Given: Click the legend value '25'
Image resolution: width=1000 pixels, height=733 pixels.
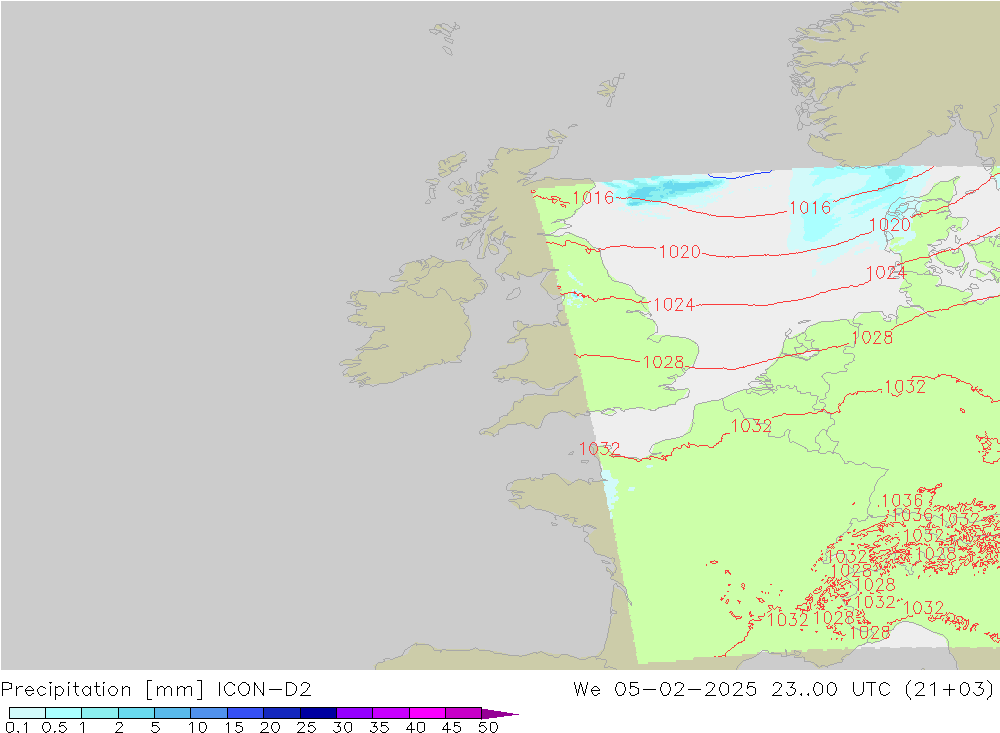Looking at the screenshot, I should coord(306,727).
